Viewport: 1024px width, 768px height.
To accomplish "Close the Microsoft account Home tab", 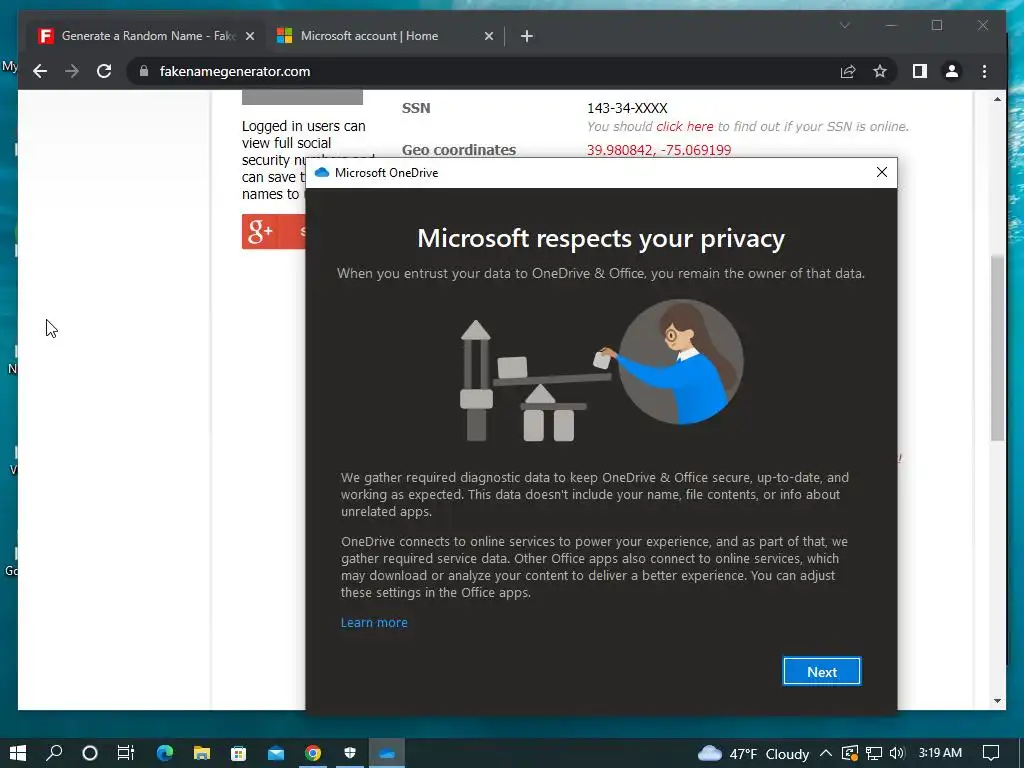I will pos(488,36).
